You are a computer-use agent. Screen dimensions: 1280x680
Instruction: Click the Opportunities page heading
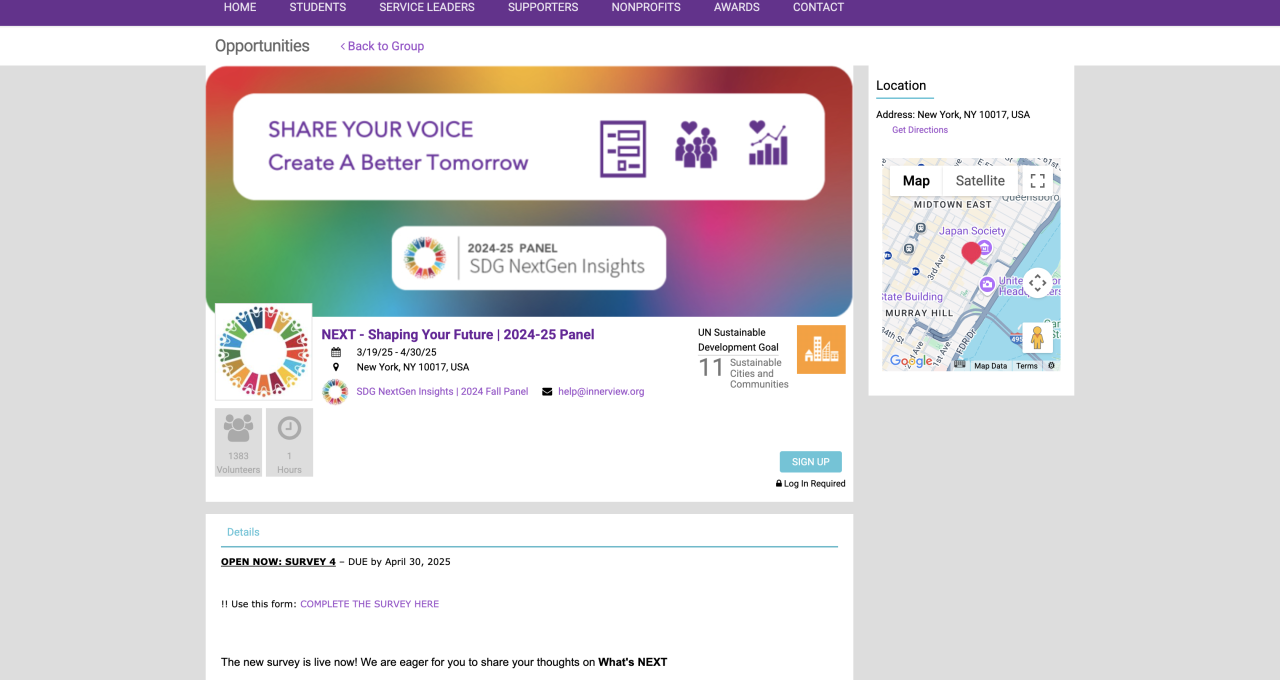coord(262,46)
